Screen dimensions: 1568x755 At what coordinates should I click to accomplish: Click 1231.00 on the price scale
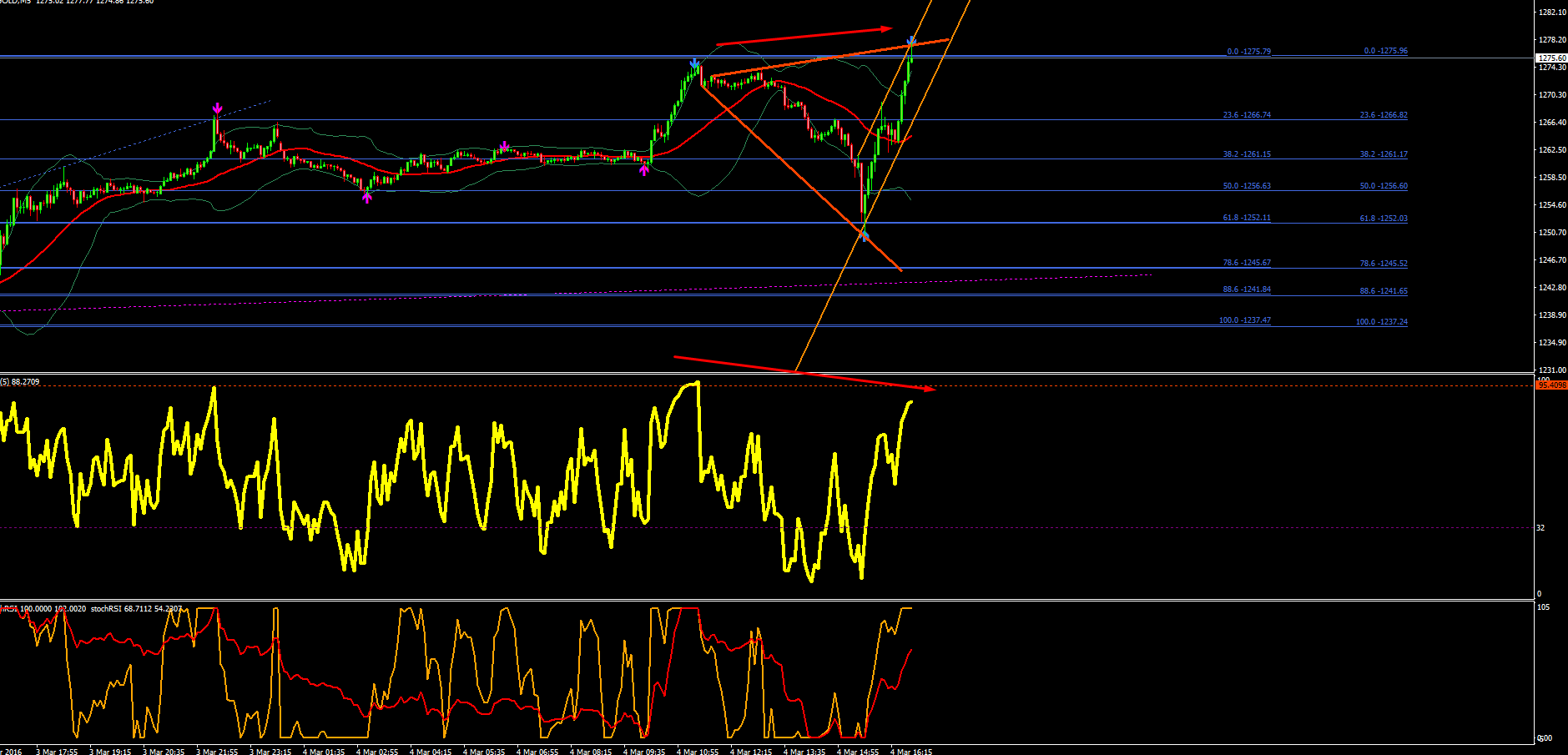(1552, 370)
